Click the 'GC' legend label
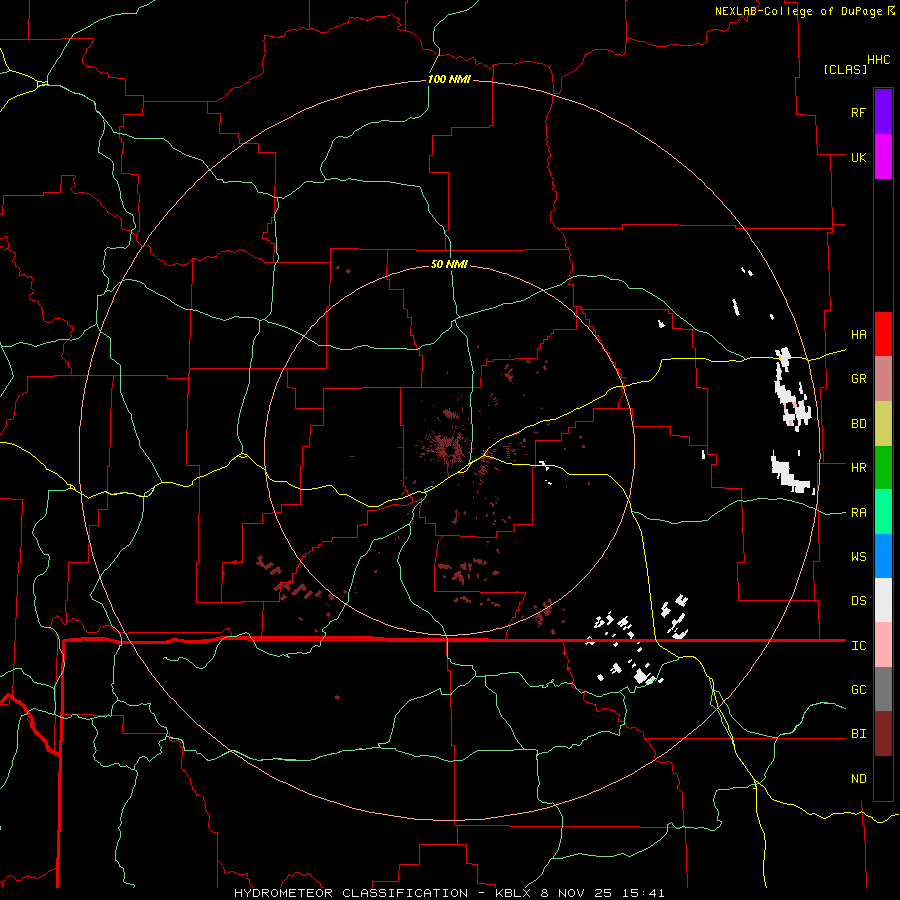Viewport: 900px width, 900px height. [x=858, y=690]
